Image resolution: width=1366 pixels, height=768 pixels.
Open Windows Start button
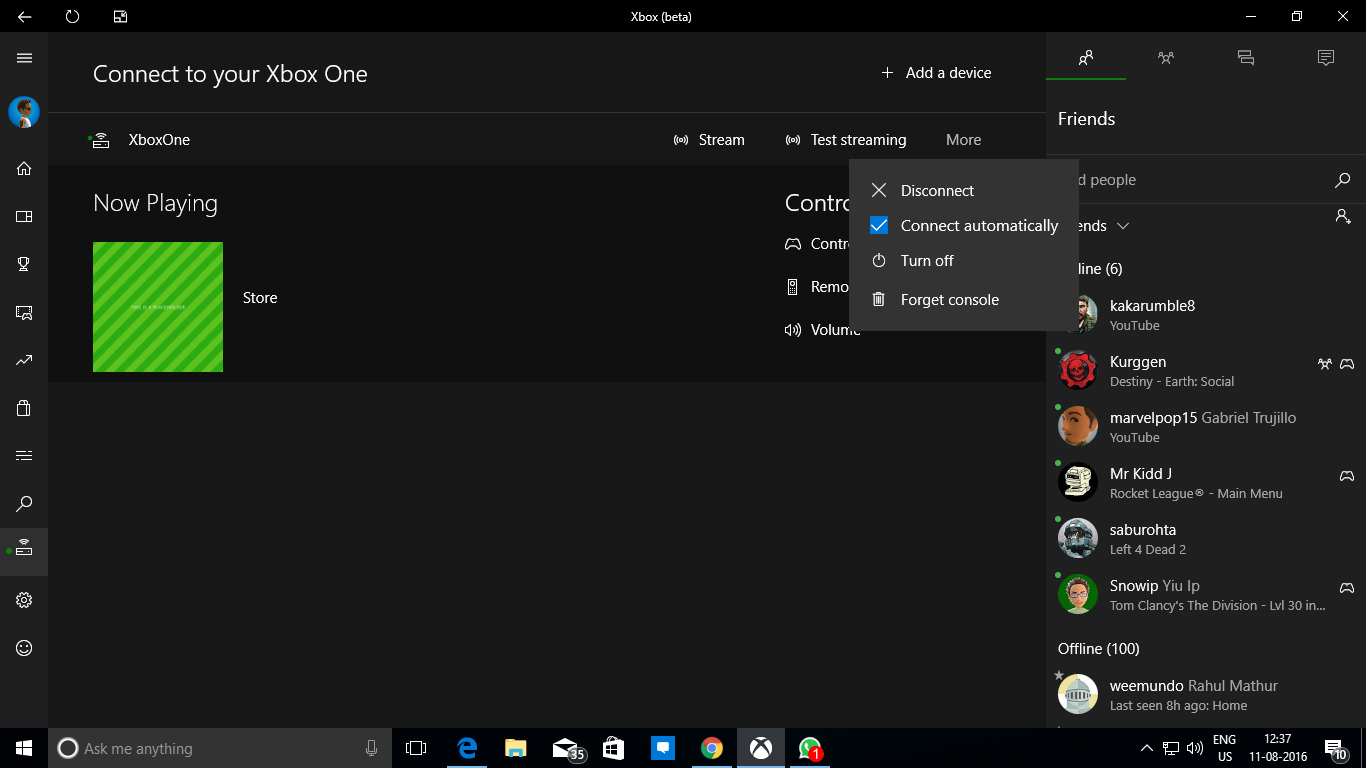tap(24, 748)
